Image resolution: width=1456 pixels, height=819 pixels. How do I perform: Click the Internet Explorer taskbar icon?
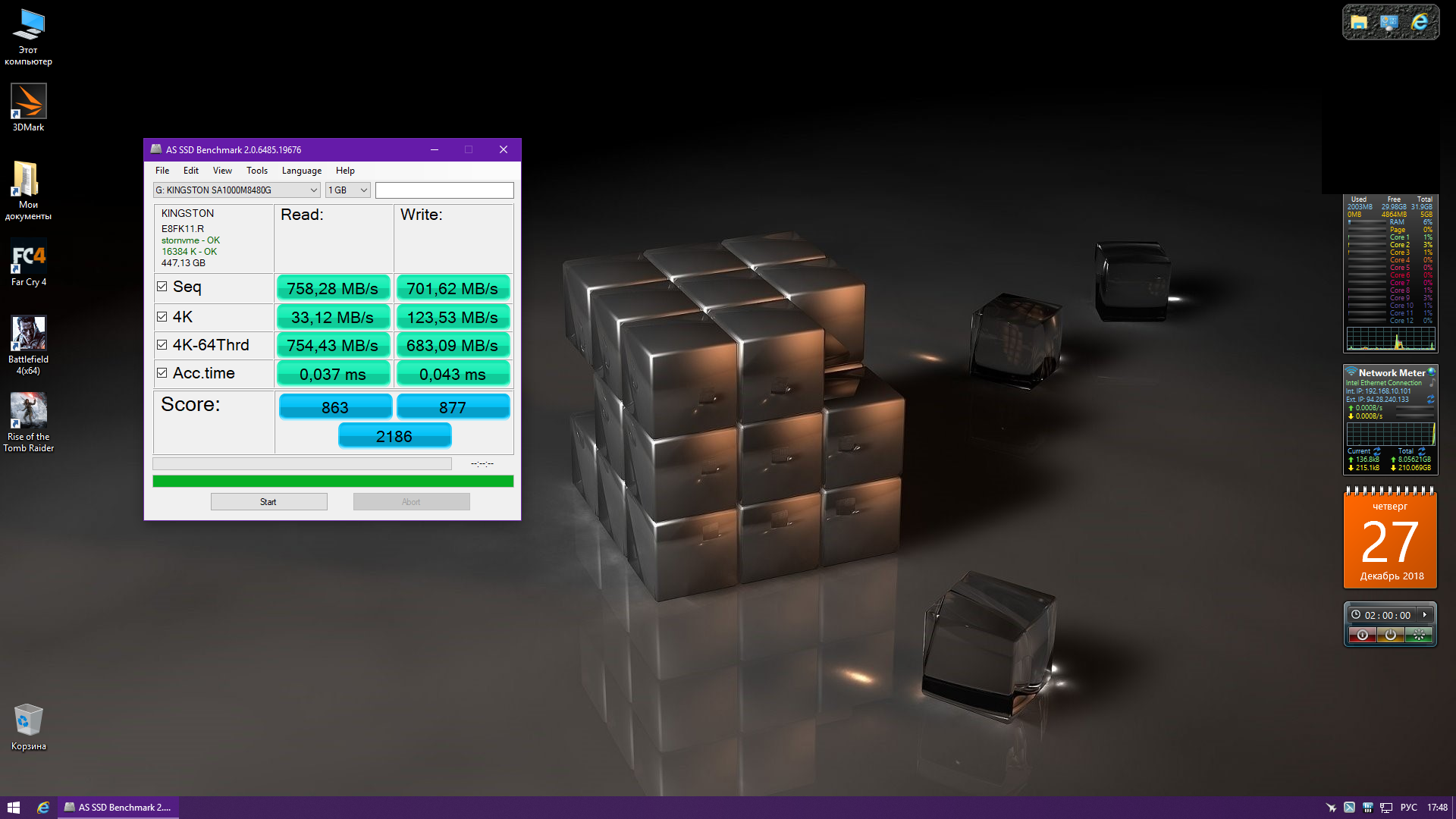pos(43,808)
